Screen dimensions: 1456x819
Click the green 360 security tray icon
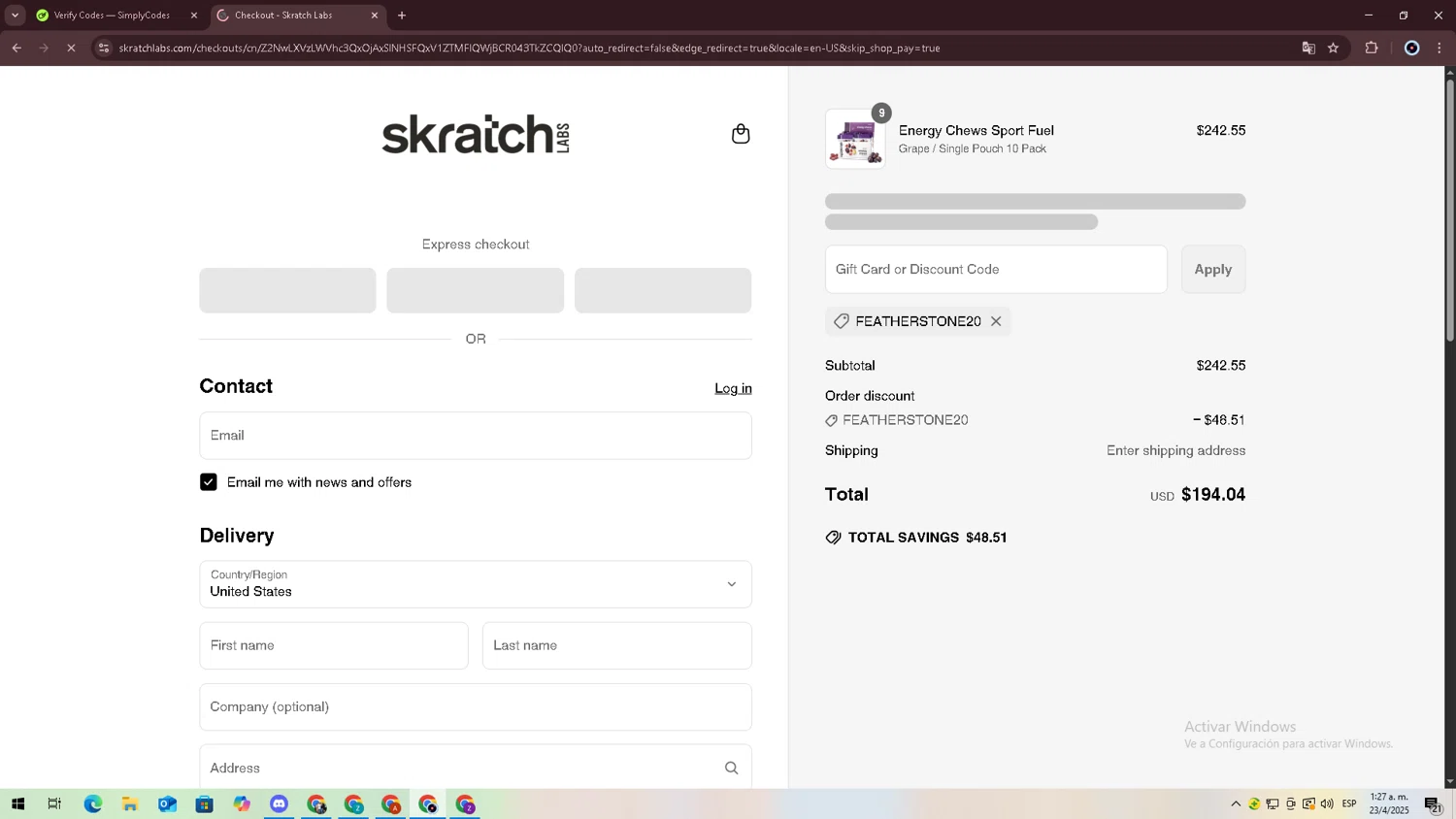[1254, 804]
